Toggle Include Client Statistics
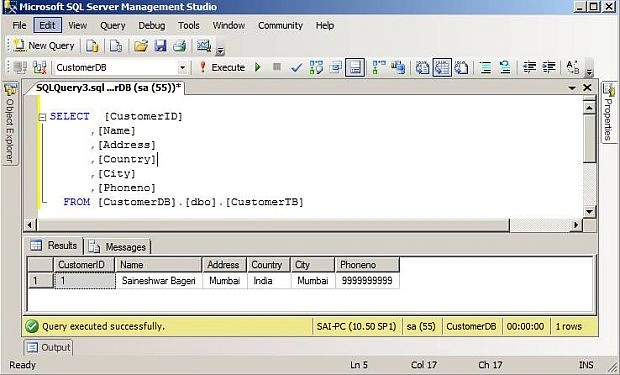620x375 pixels. [x=398, y=68]
